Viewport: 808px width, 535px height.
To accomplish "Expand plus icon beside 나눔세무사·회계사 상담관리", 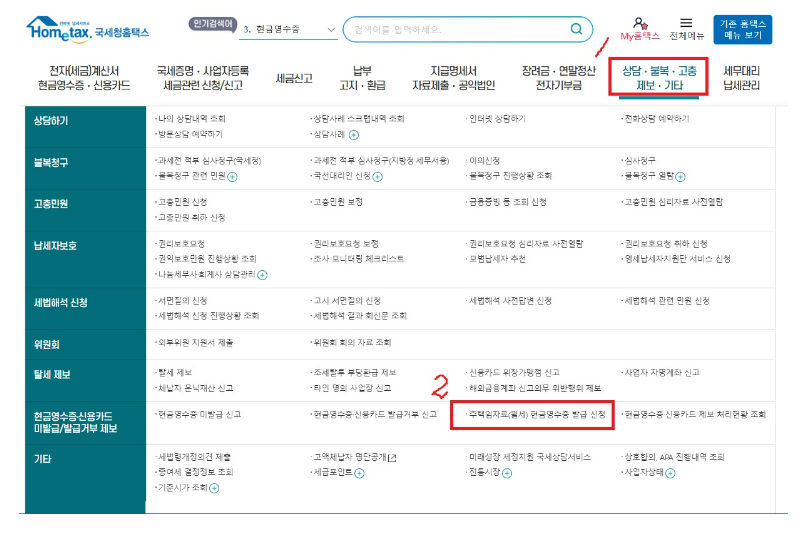I will coord(262,275).
